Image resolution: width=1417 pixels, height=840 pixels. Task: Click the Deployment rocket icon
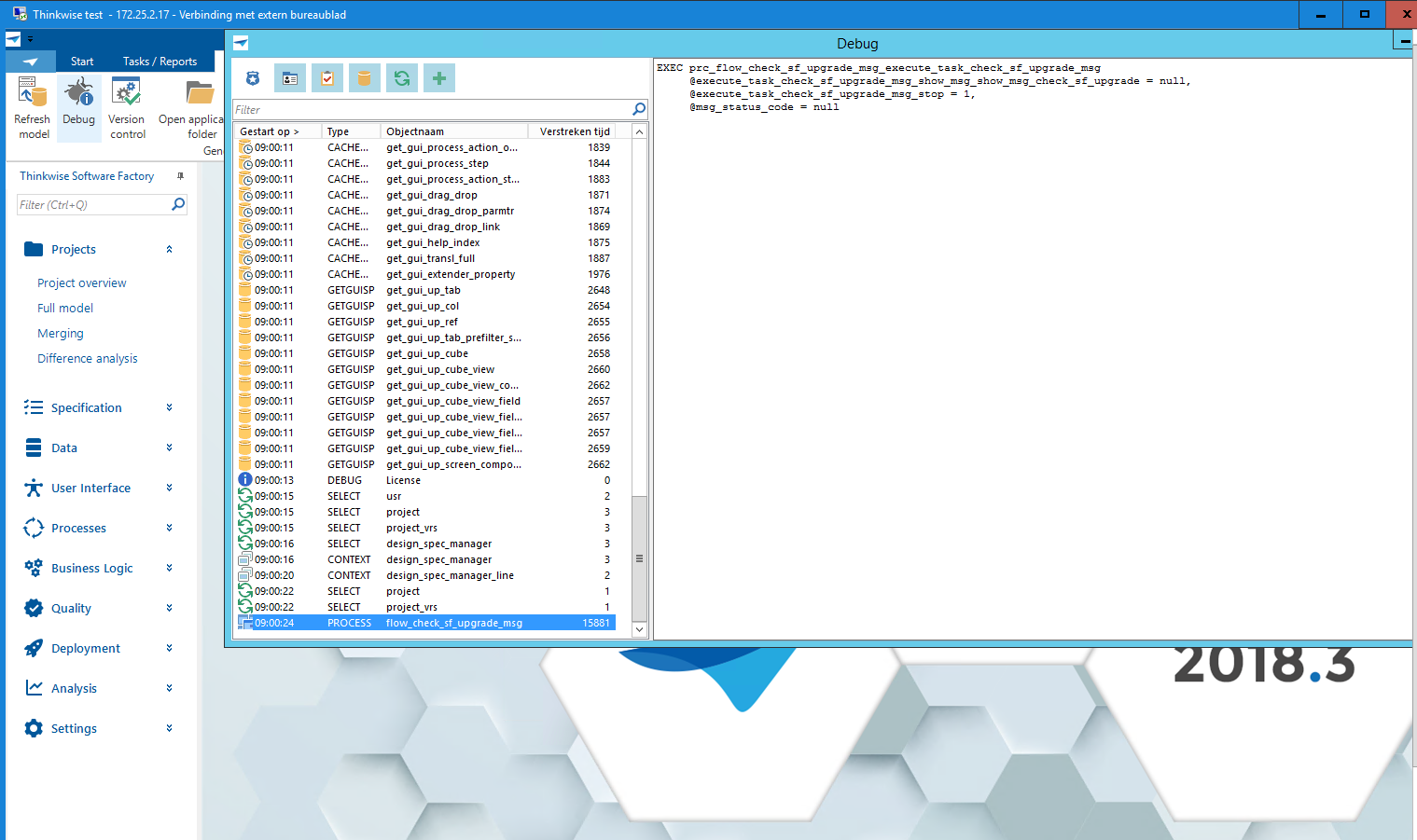click(x=34, y=648)
